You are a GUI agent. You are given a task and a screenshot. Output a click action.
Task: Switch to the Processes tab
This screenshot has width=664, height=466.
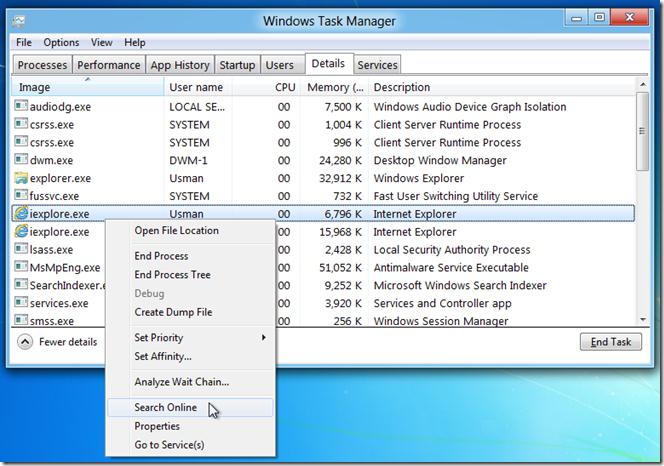42,65
